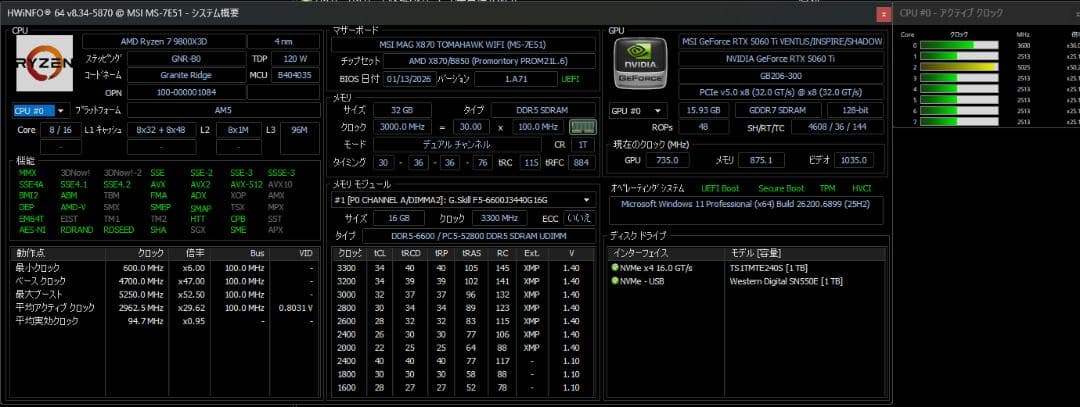Click the Microsoft Windows 11 Professional OS field
This screenshot has height=407, width=1080.
(x=746, y=210)
